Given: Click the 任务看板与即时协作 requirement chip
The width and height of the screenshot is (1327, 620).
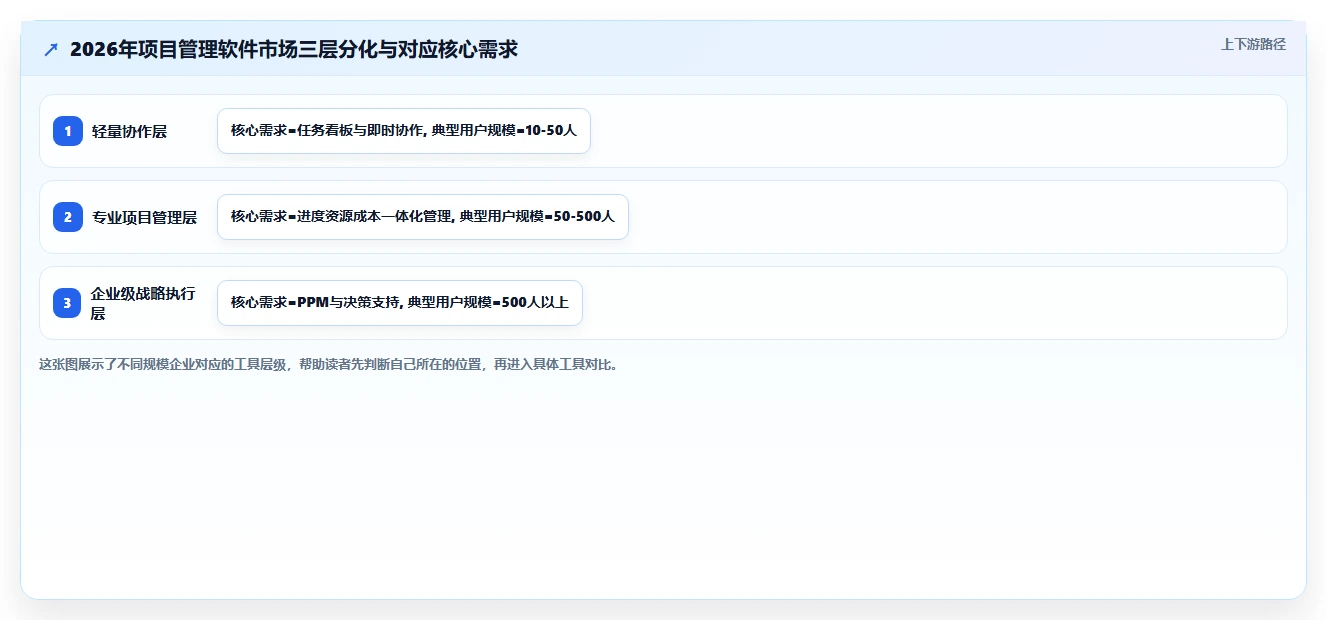Looking at the screenshot, I should [404, 131].
